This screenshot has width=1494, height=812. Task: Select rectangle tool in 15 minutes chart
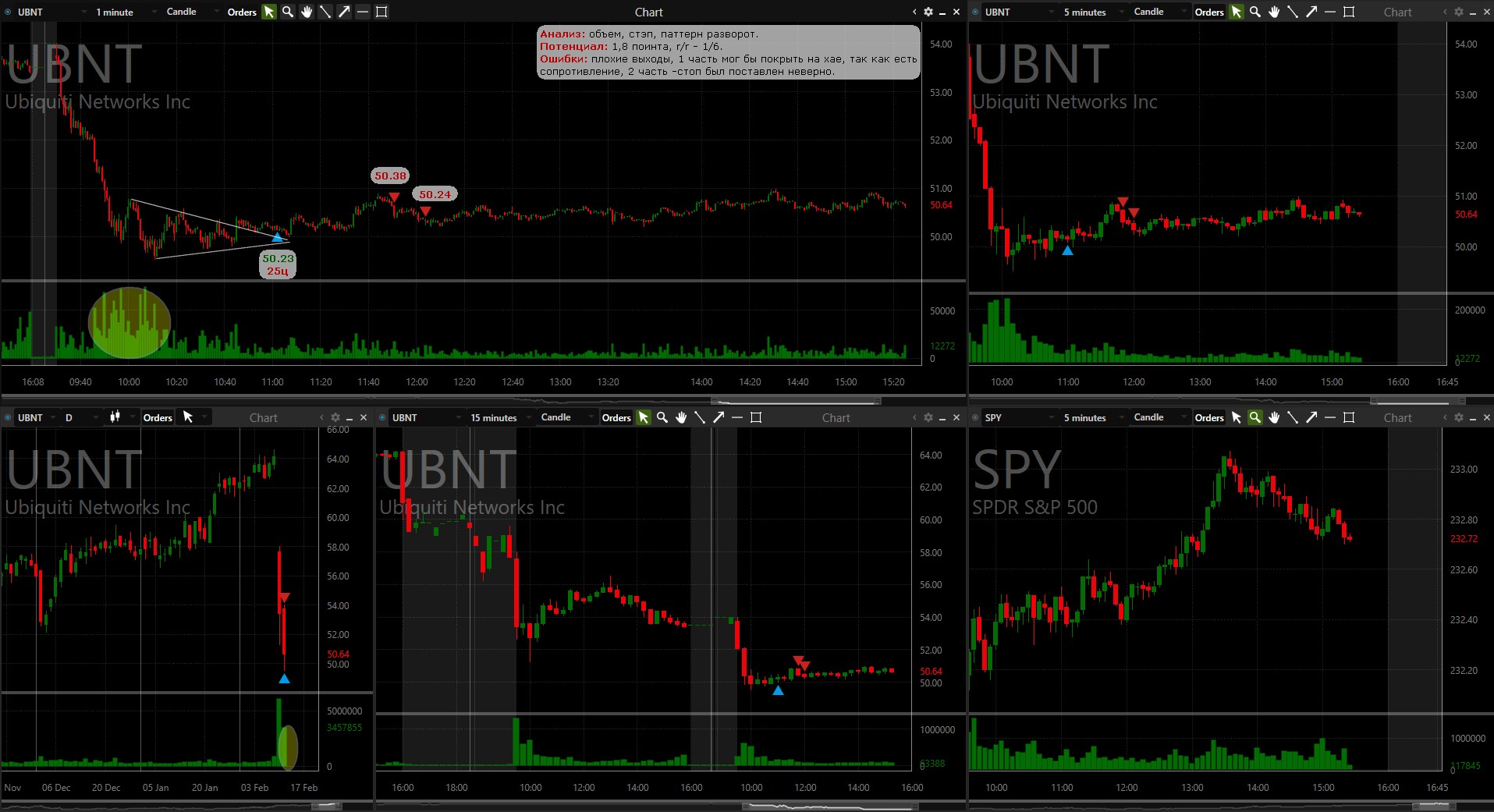click(x=756, y=417)
